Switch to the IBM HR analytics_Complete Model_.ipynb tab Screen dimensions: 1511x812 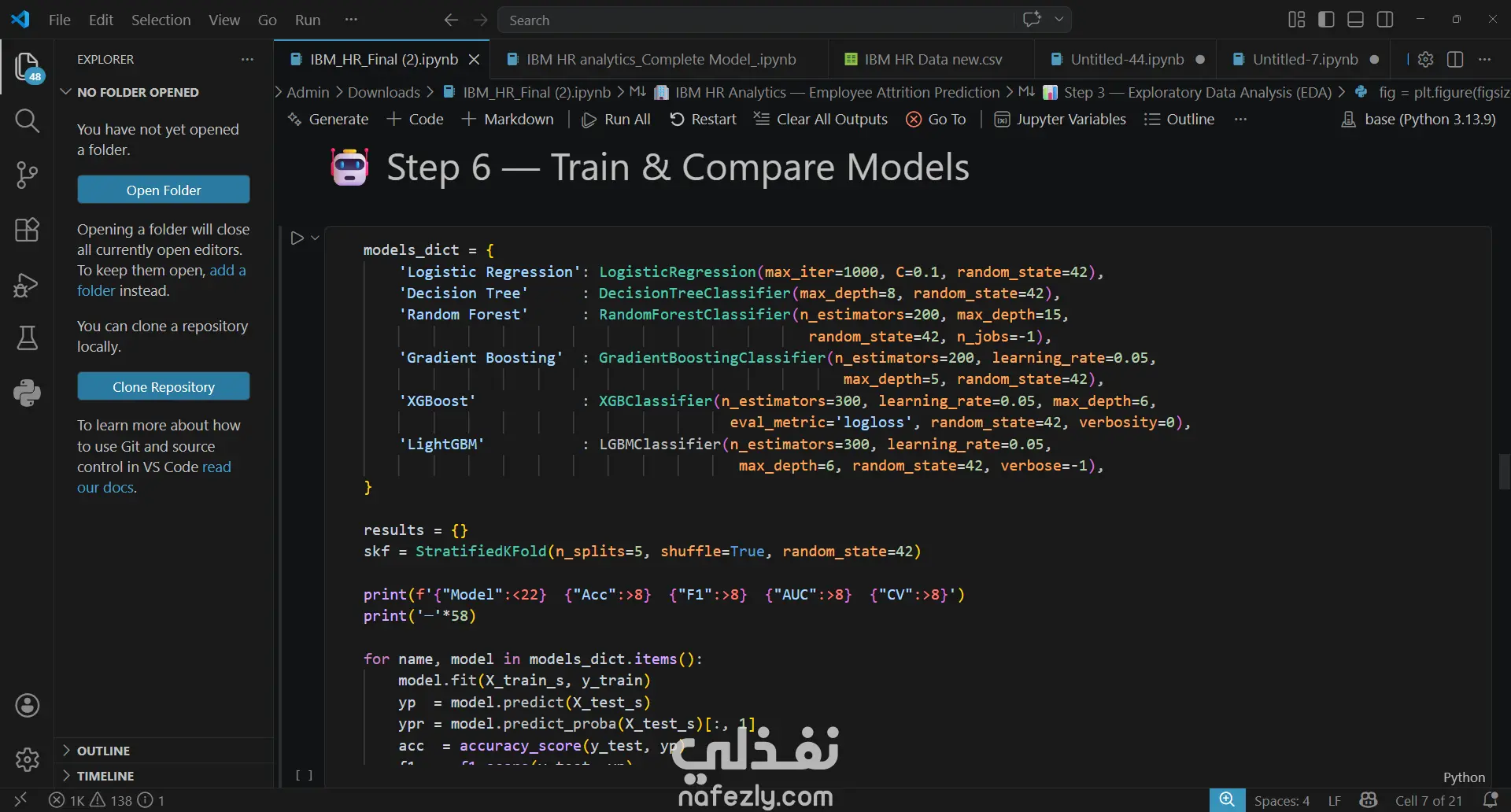659,59
